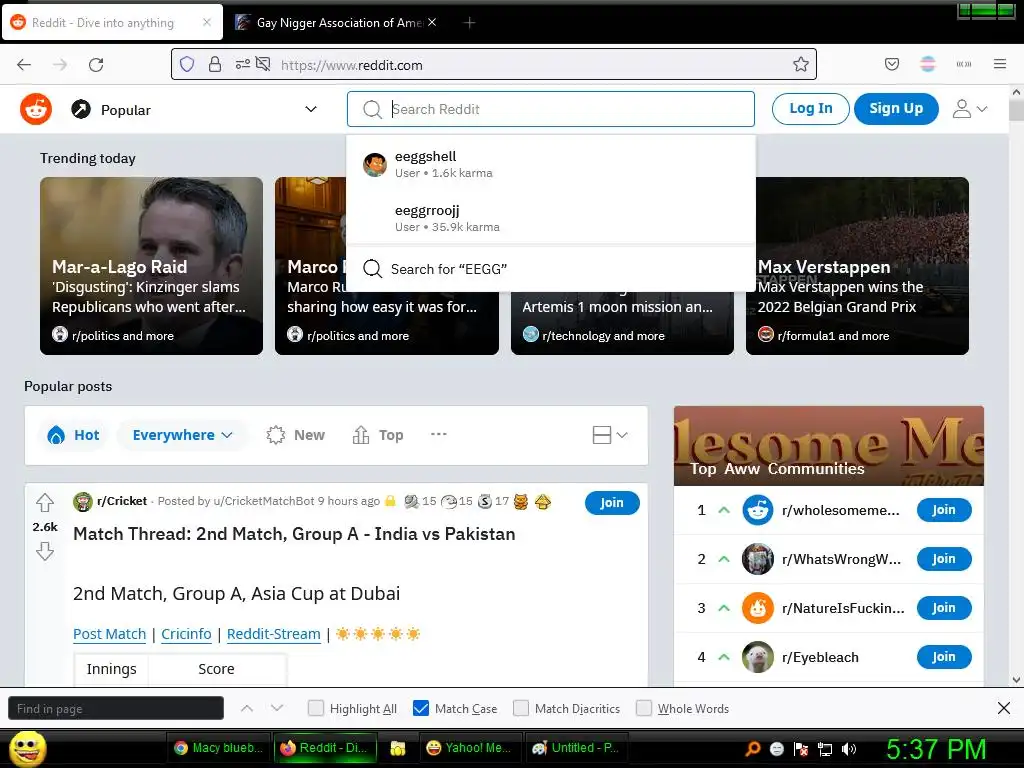
Task: Upvote the Cricket Match Thread post
Action: tap(44, 502)
